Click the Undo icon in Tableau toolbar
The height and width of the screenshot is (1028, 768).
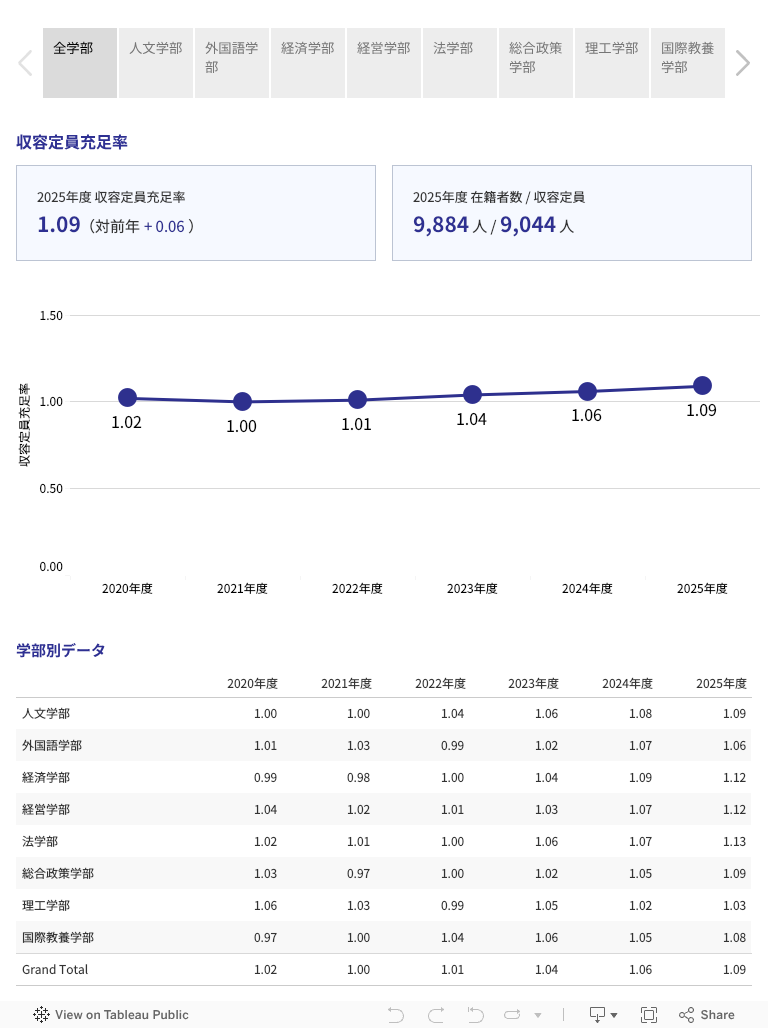396,1015
